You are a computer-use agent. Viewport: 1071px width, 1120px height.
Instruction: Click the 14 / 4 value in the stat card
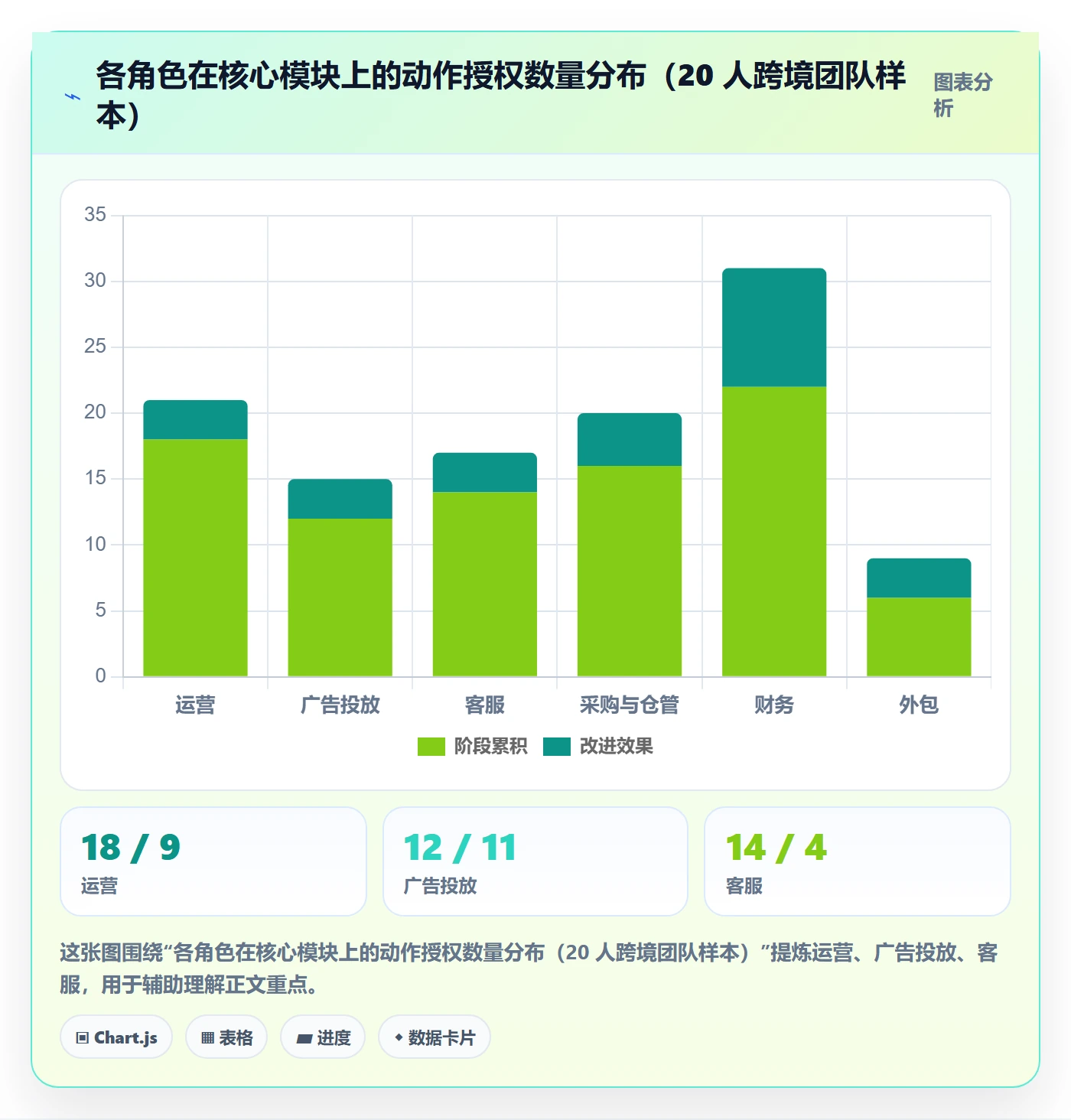(x=776, y=848)
